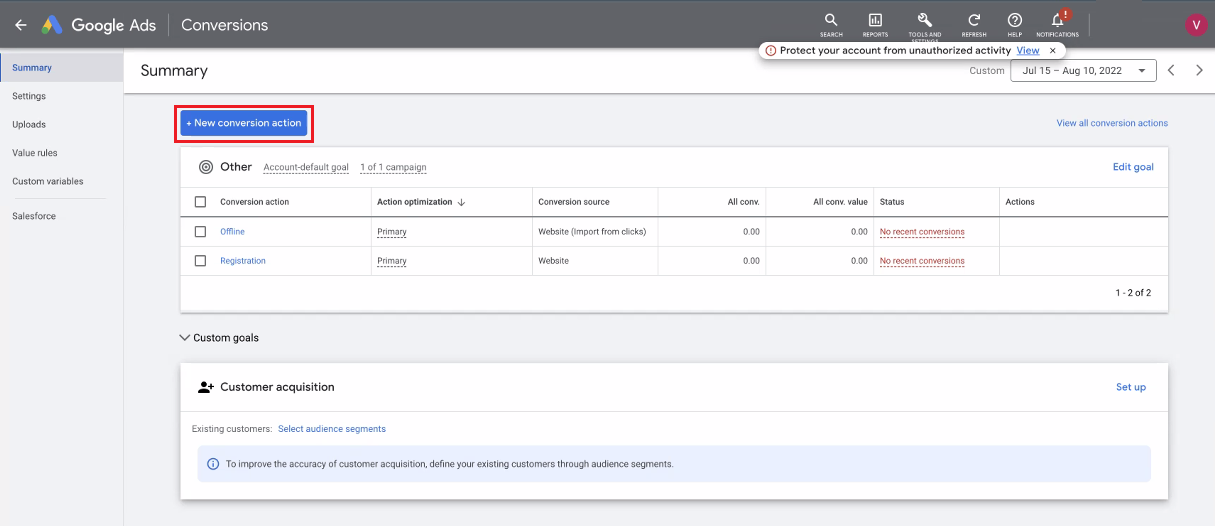
Task: Click the info icon in customer acquisition notice
Action: coord(212,464)
